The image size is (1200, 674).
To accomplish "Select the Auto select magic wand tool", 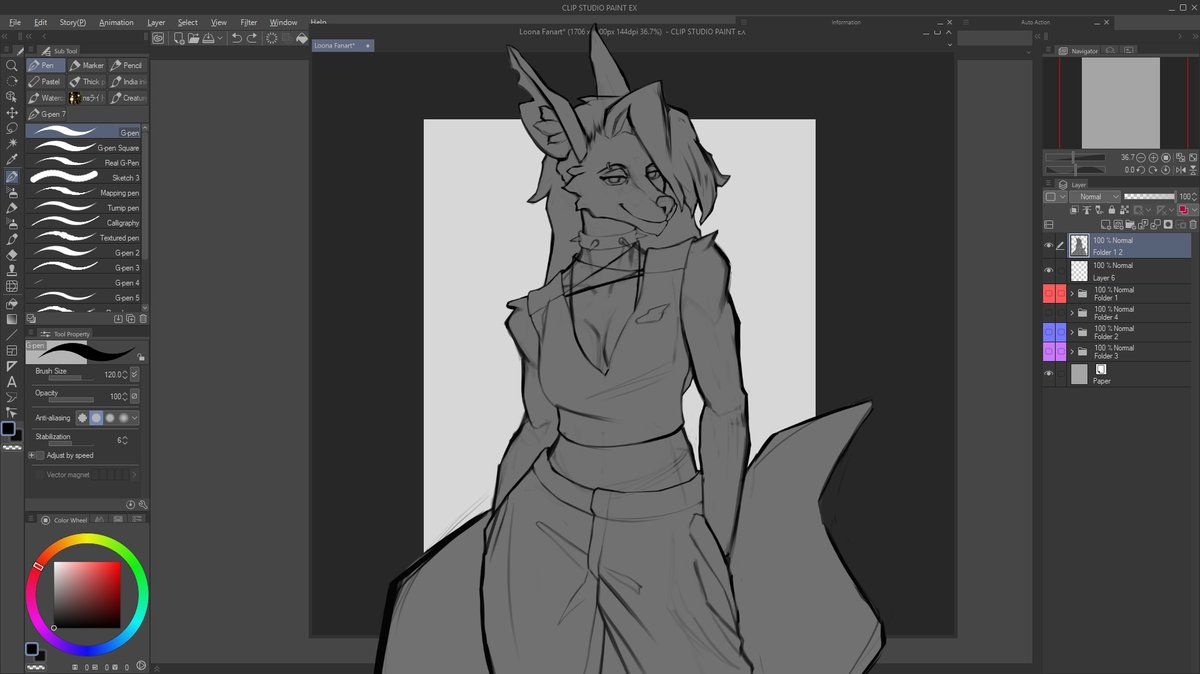I will click(12, 145).
